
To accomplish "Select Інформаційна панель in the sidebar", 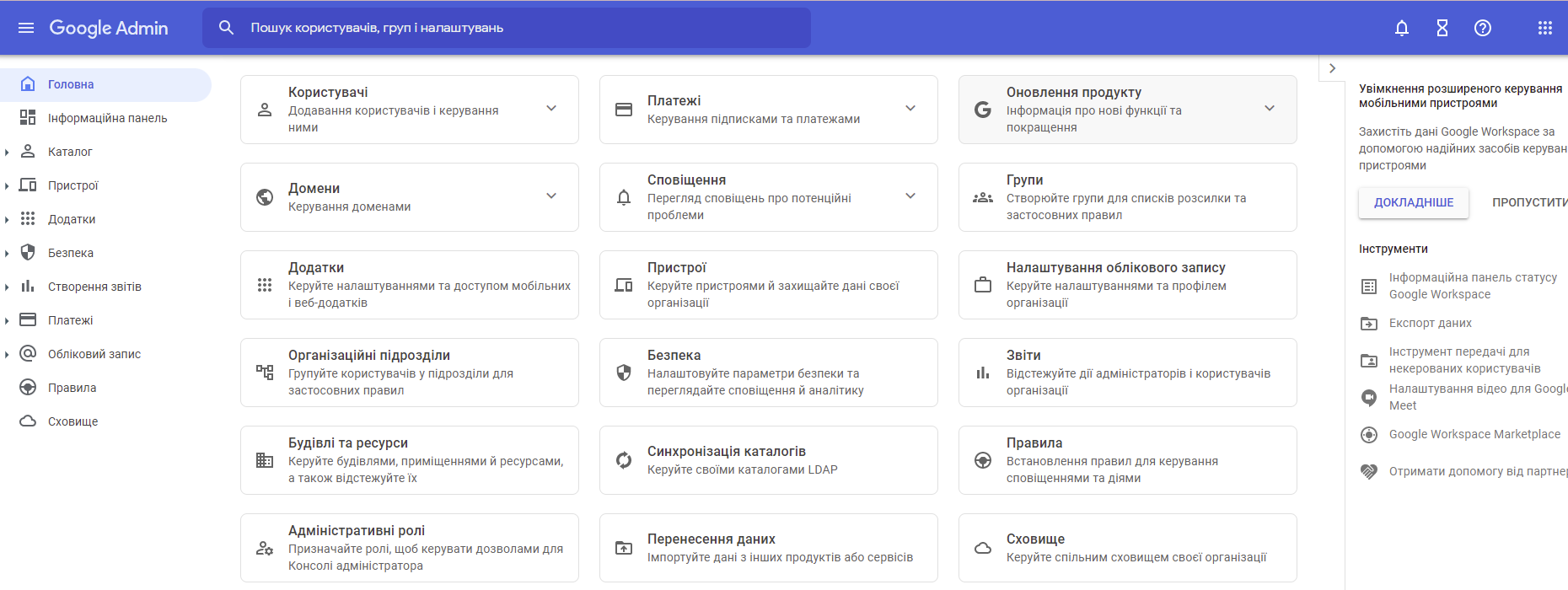I will point(105,118).
